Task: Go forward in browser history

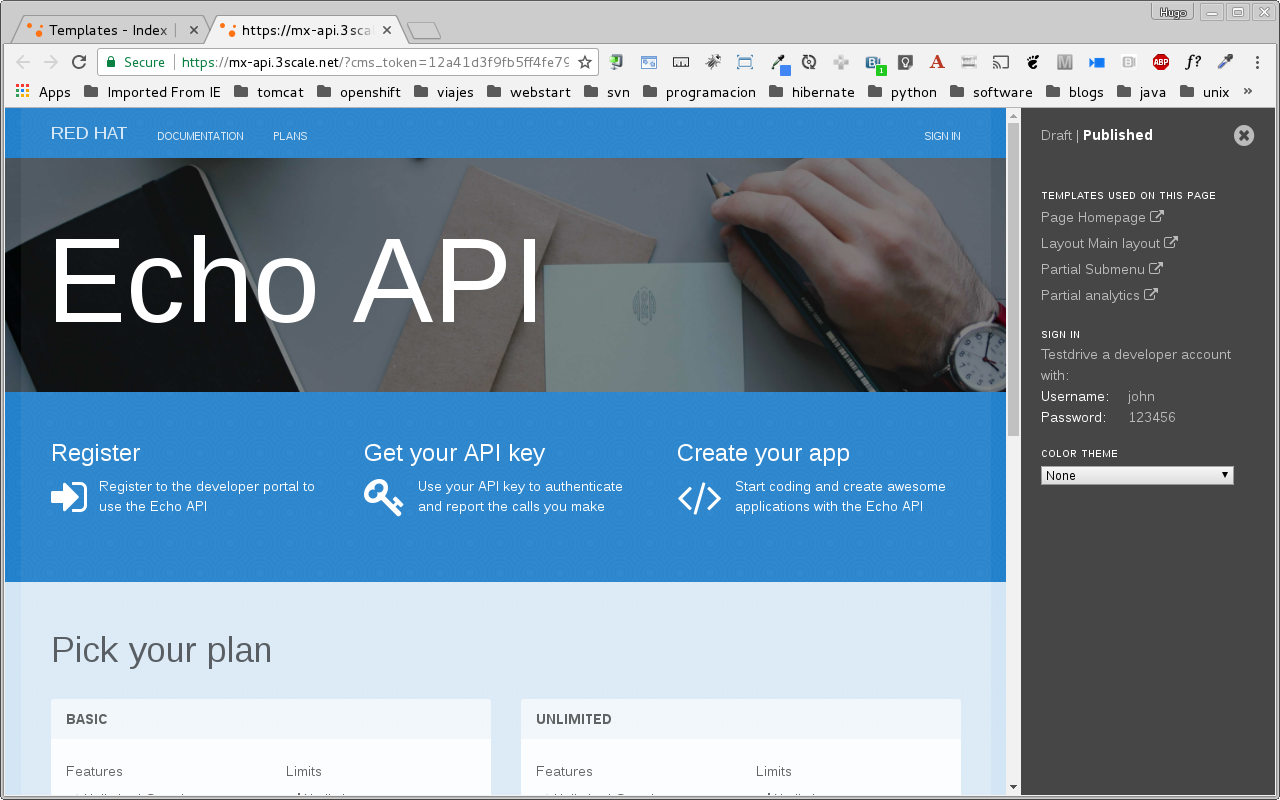Action: 51,62
